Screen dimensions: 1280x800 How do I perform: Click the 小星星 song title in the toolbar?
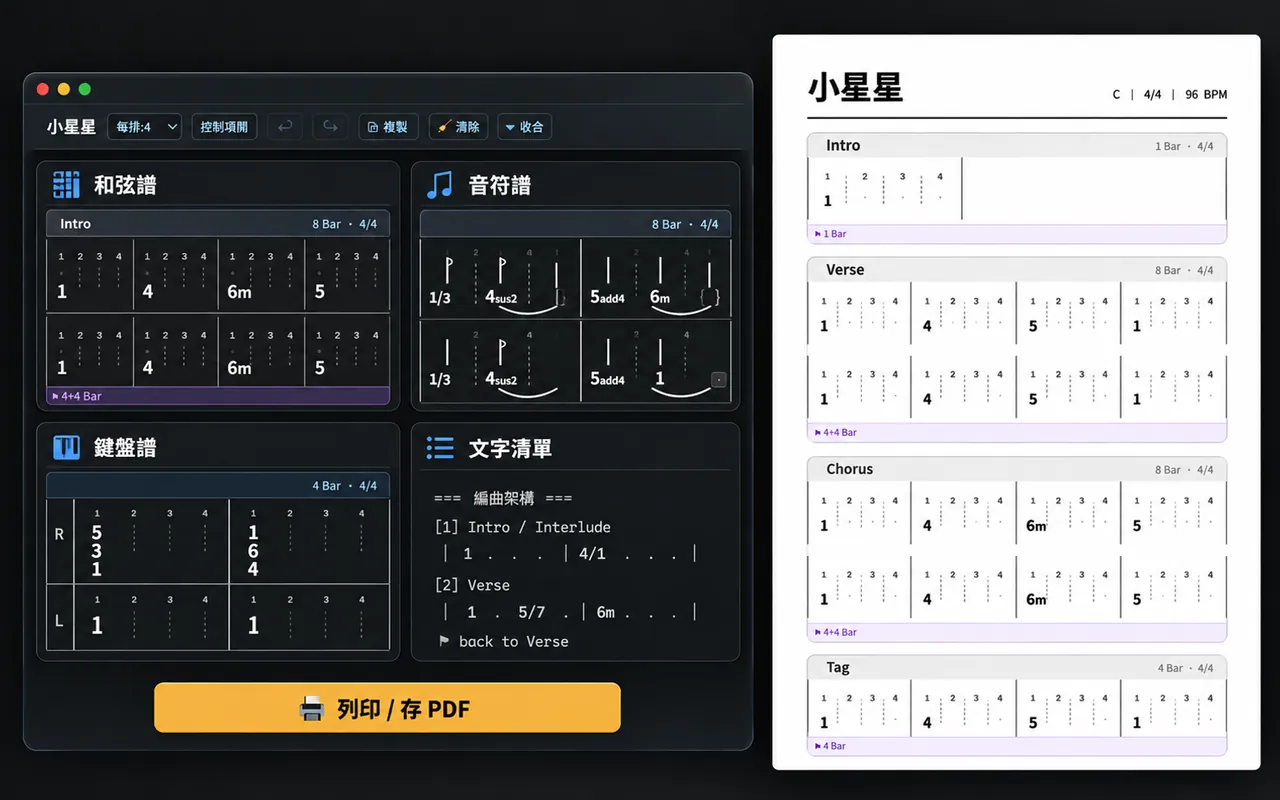[71, 127]
